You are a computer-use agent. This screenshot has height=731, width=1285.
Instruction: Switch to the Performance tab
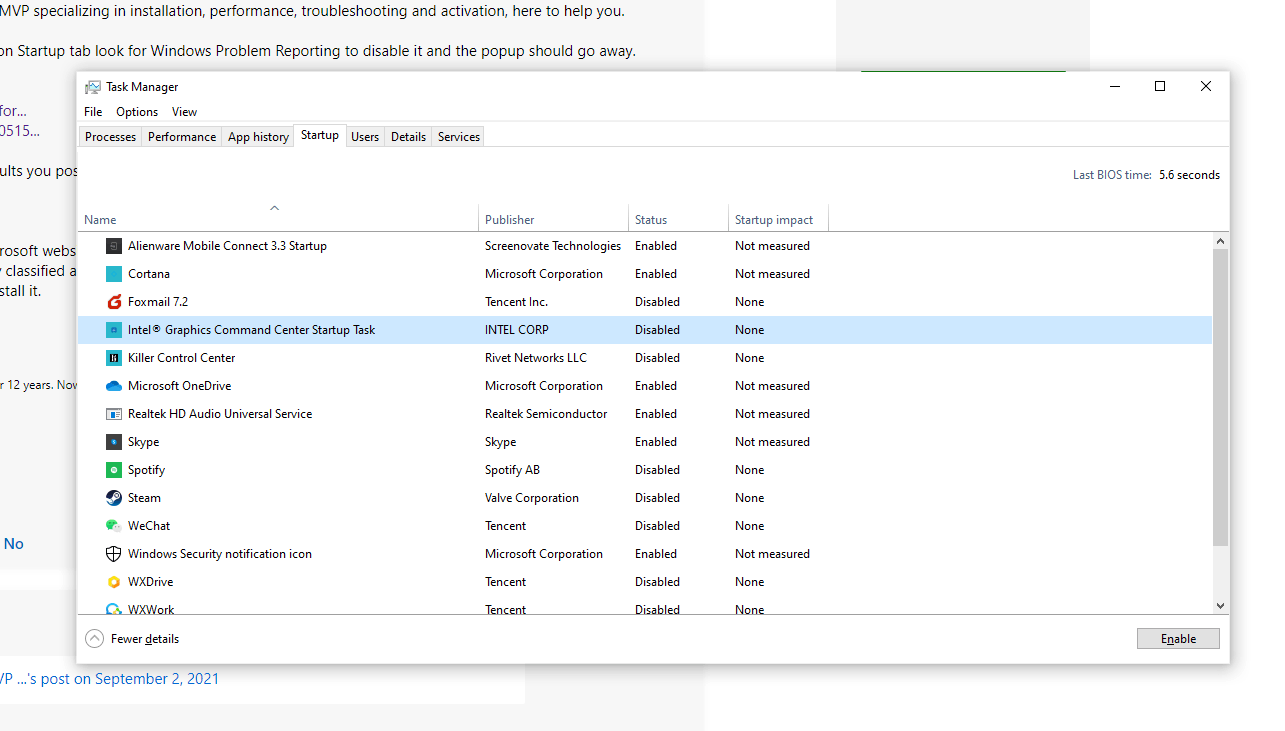tap(182, 137)
